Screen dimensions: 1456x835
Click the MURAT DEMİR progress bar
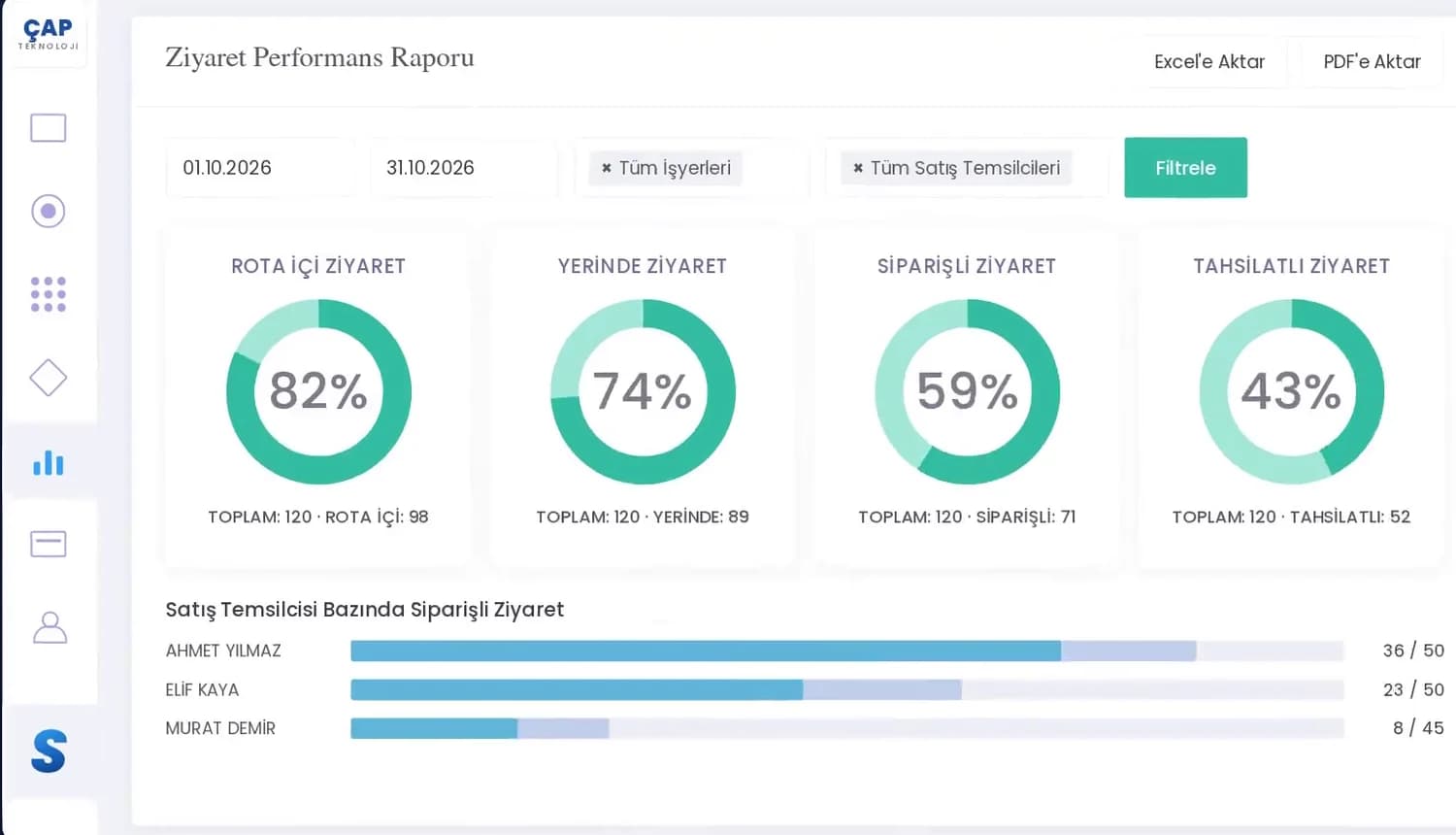(847, 728)
